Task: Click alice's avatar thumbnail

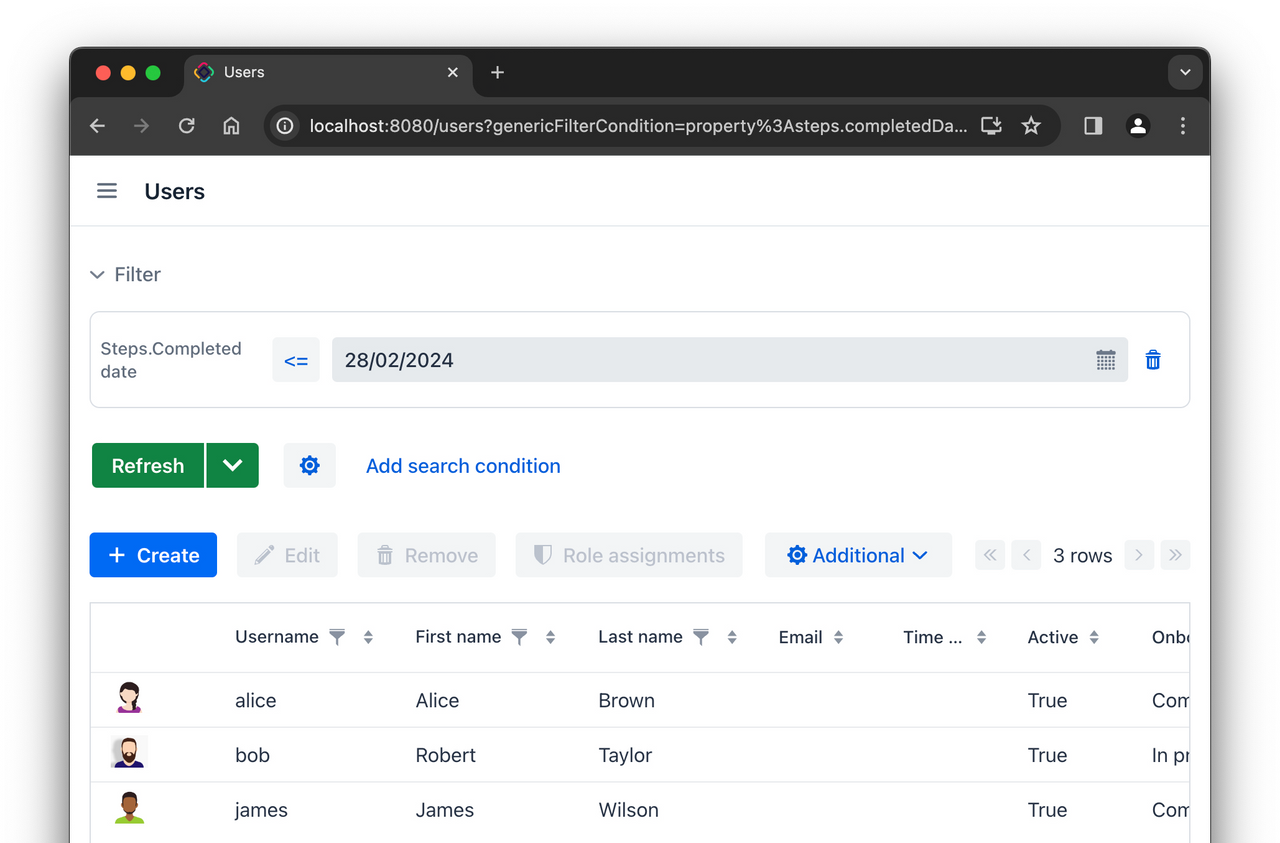Action: pyautogui.click(x=128, y=697)
